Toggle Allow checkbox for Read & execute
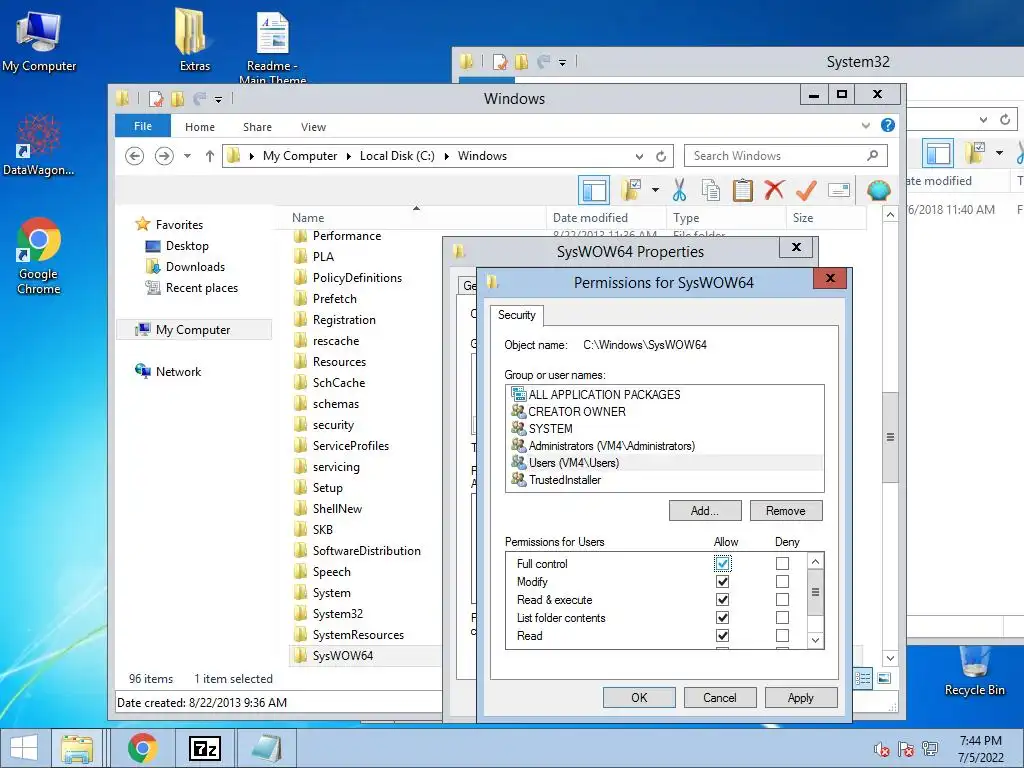Screen dimensions: 1024x768 [x=722, y=600]
